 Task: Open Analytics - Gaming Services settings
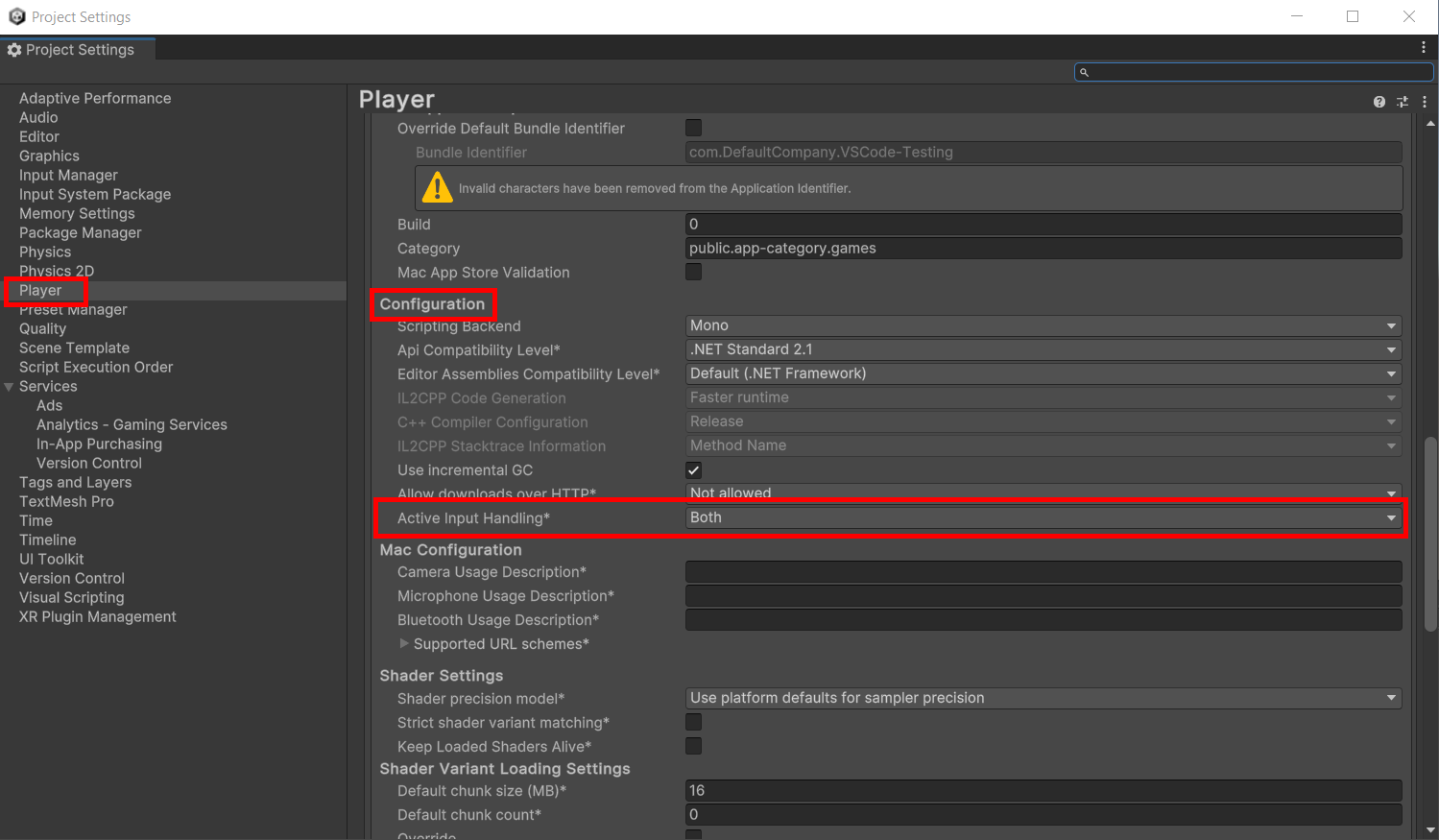click(x=132, y=424)
